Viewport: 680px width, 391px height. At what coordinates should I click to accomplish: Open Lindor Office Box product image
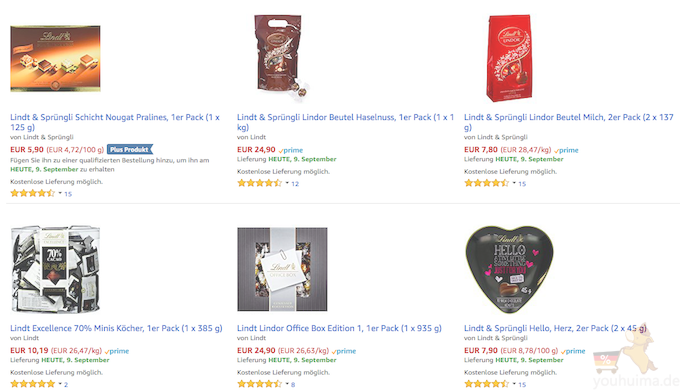[x=282, y=269]
